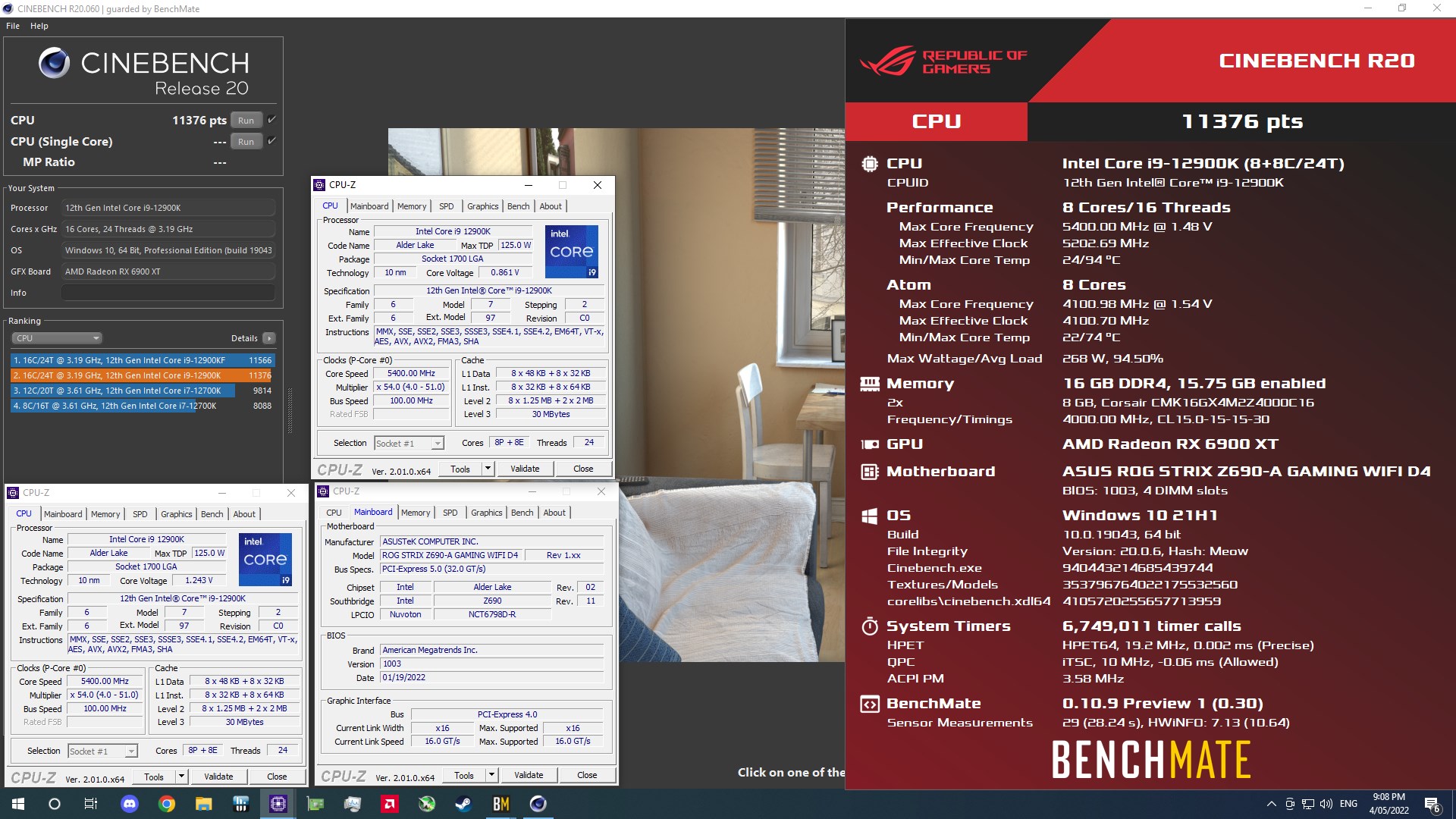1456x819 pixels.
Task: Click the taskbar clock showing 9:08 PM
Action: 1389,804
